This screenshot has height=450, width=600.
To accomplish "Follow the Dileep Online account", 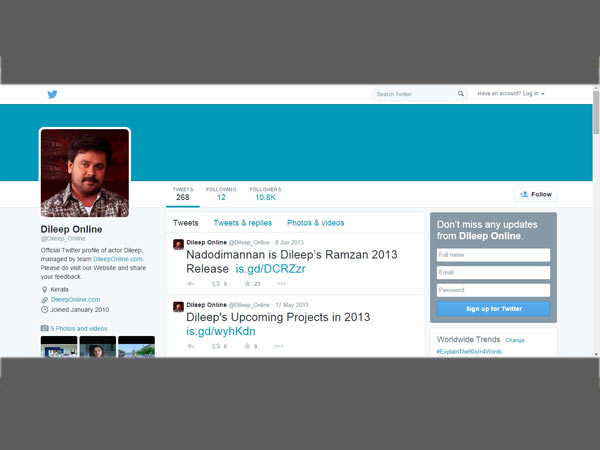I will pyautogui.click(x=536, y=194).
